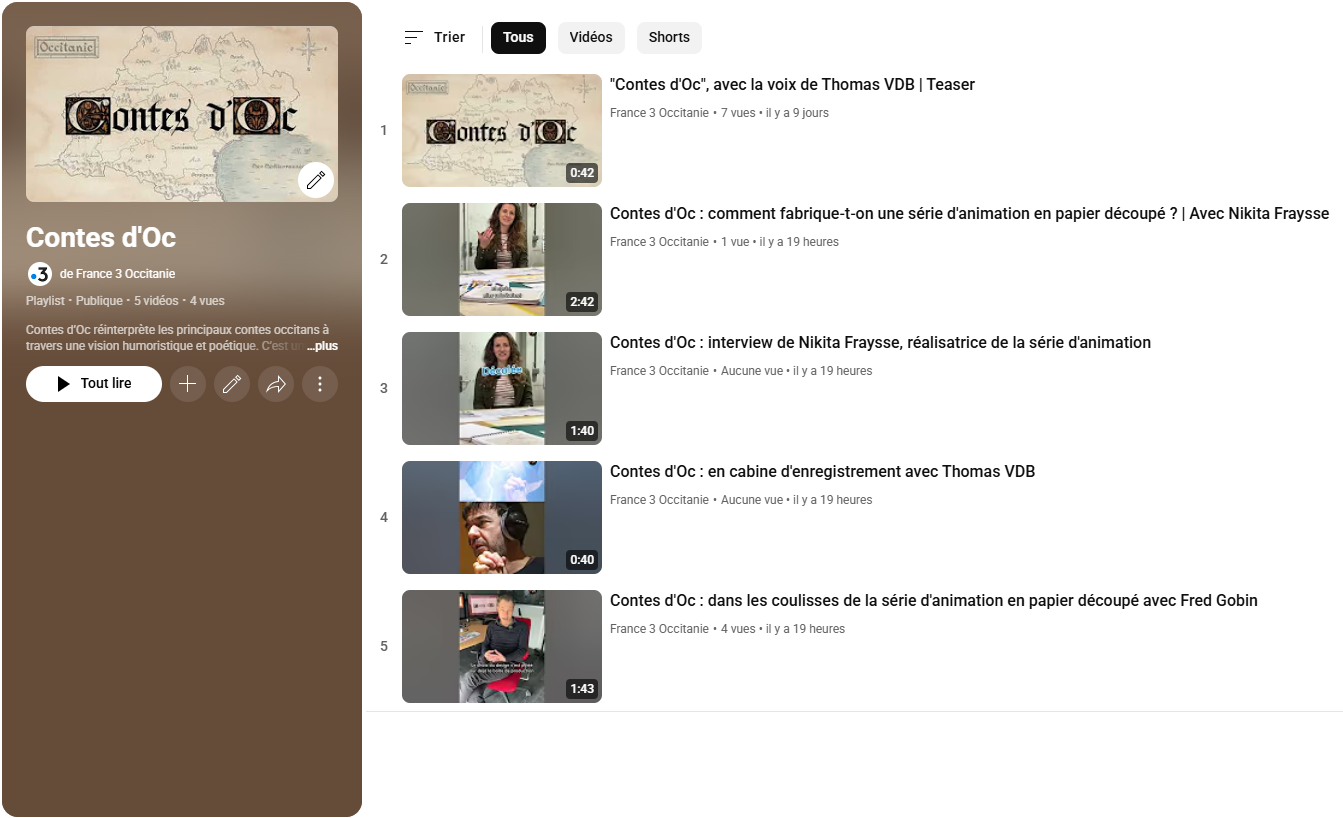Select the Tous filter chip

click(518, 37)
